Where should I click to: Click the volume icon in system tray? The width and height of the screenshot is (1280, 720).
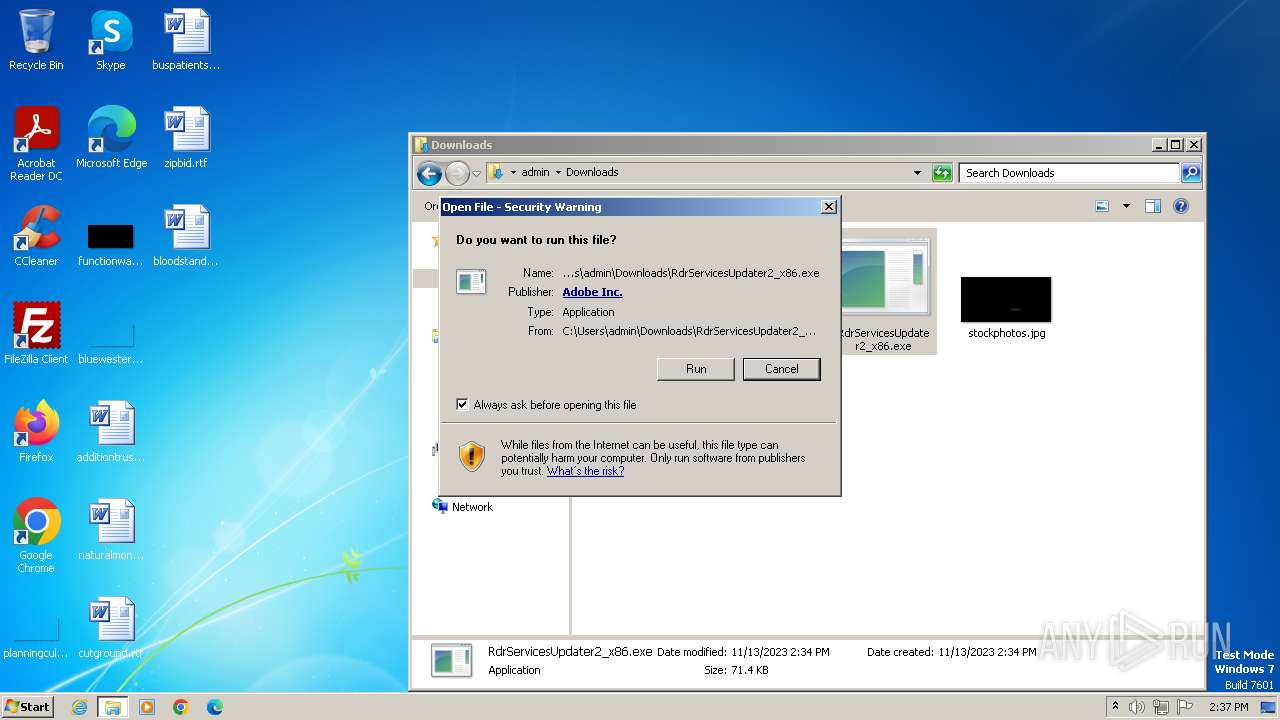pyautogui.click(x=1137, y=707)
